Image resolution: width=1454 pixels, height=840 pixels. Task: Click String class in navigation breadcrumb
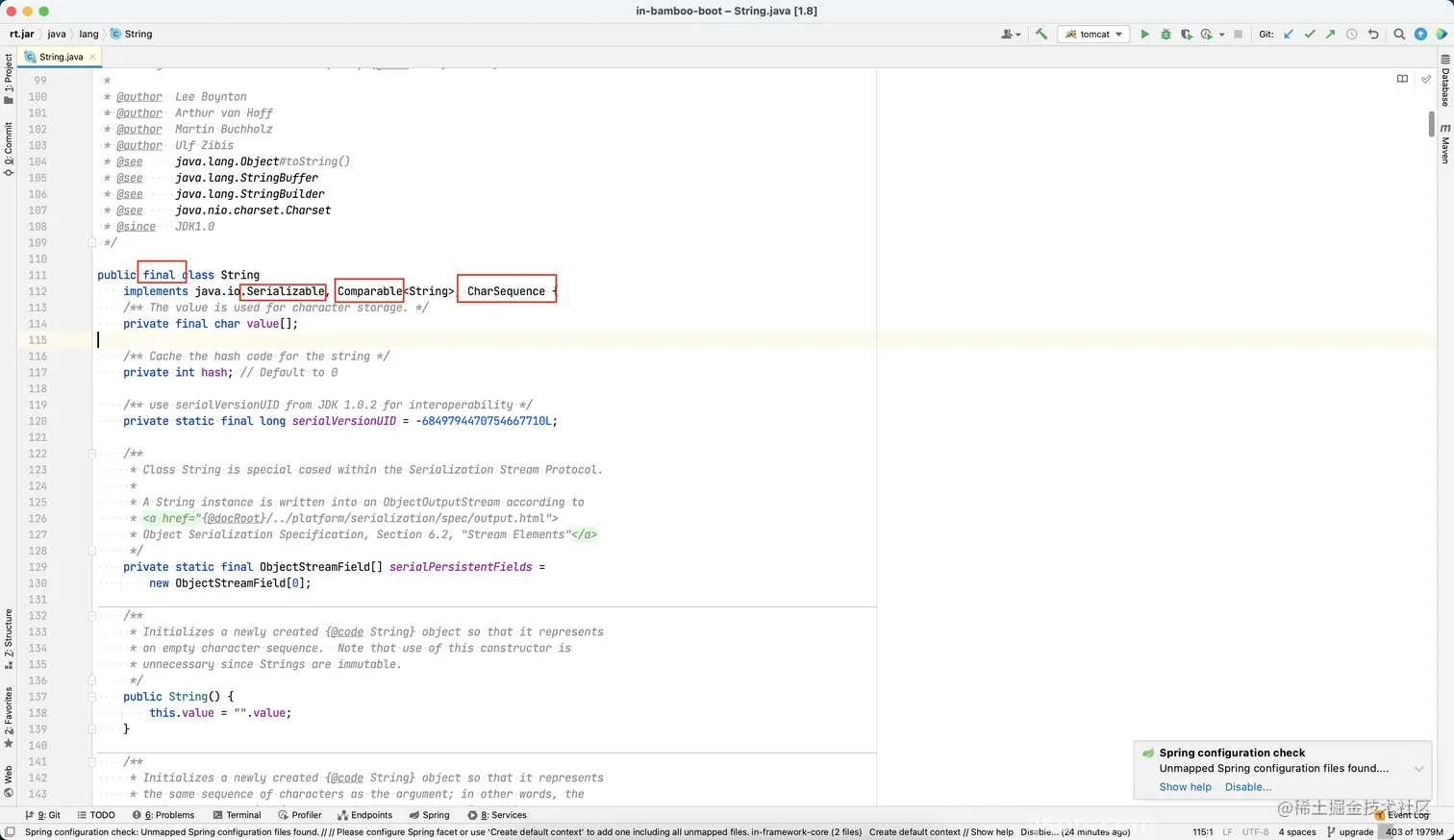coord(132,34)
